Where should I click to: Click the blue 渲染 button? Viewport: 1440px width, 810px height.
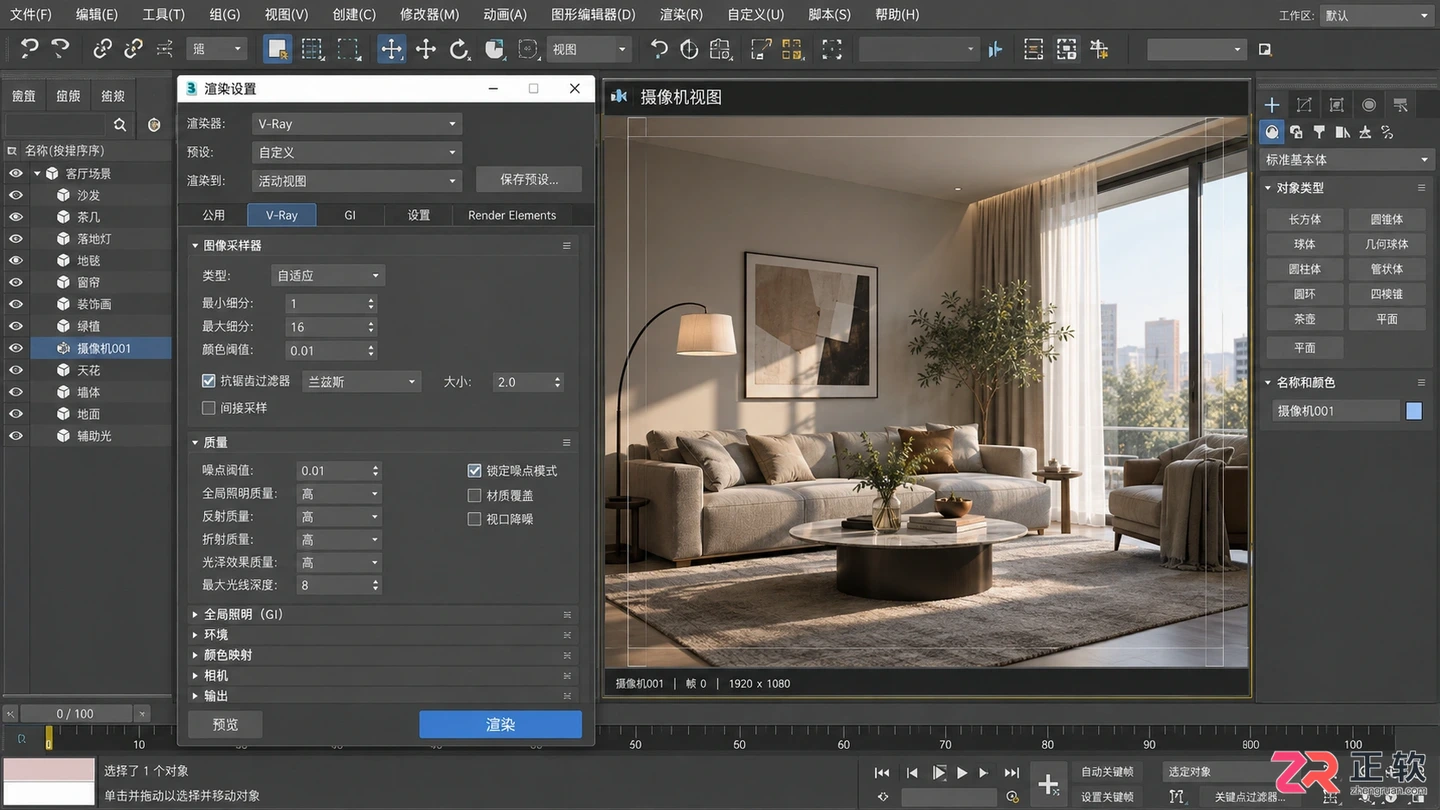(500, 725)
